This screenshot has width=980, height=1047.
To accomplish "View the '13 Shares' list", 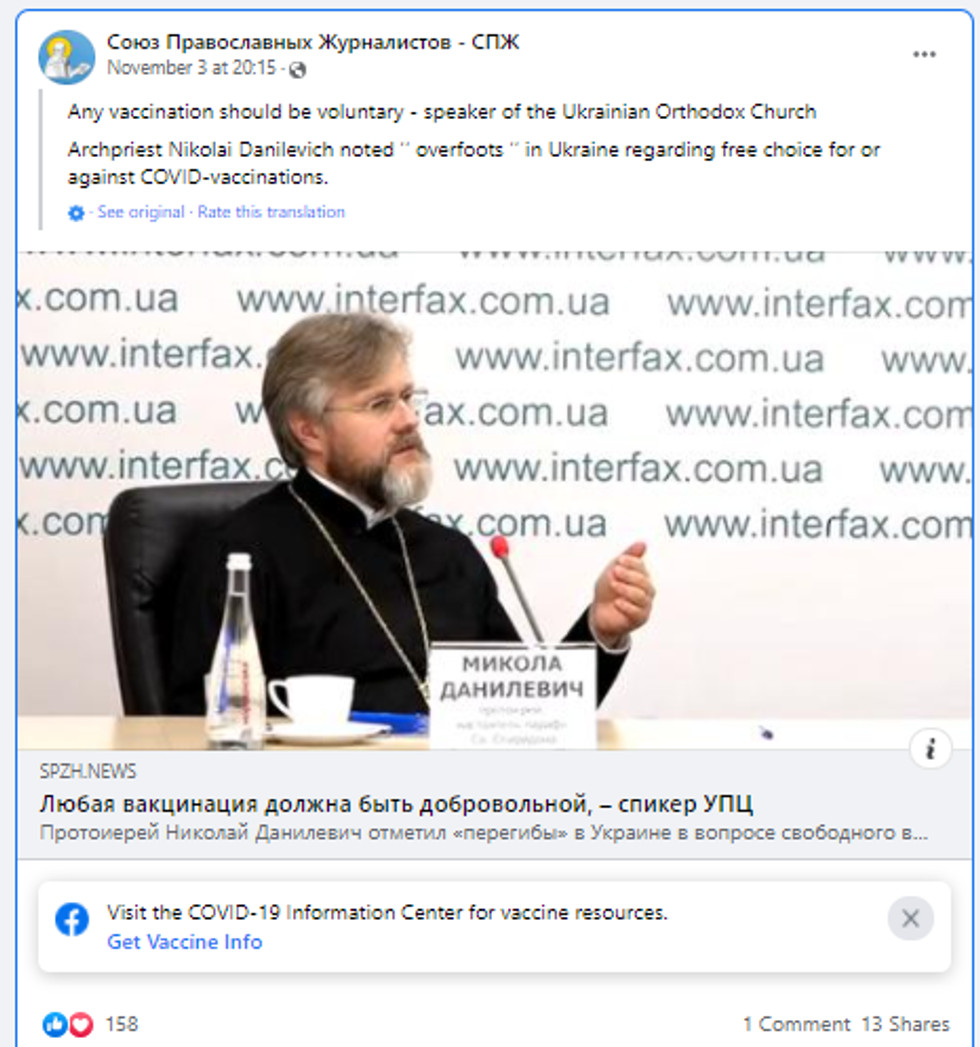I will [x=905, y=1024].
